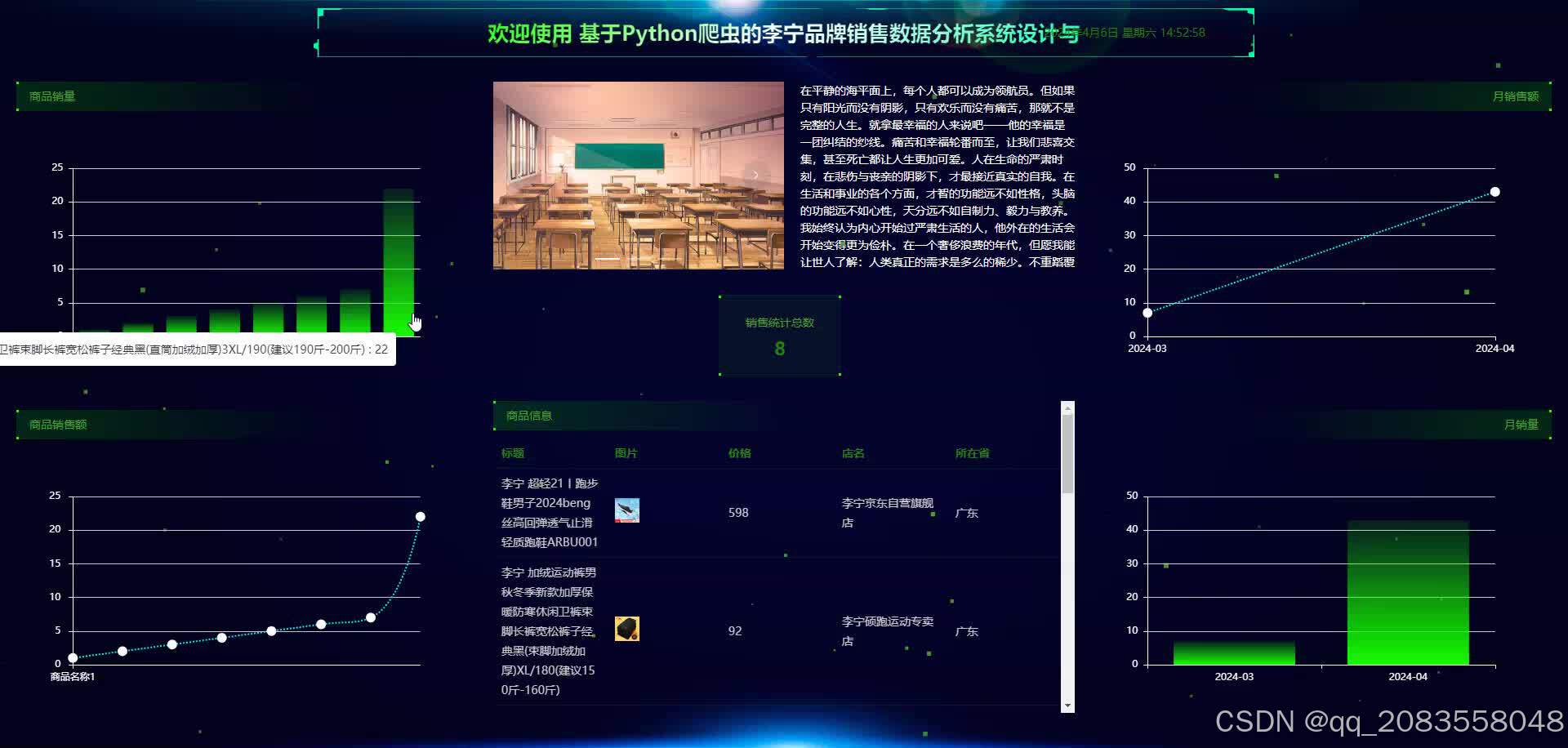Click the price cell 92

(x=735, y=631)
